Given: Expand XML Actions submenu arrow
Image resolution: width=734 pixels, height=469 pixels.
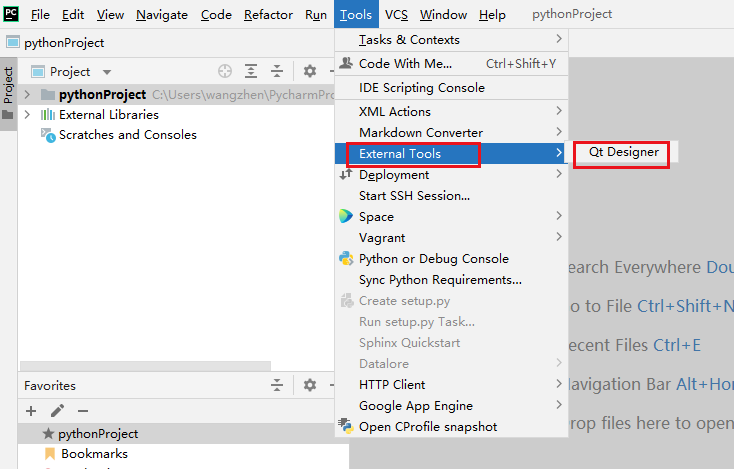Looking at the screenshot, I should [559, 111].
